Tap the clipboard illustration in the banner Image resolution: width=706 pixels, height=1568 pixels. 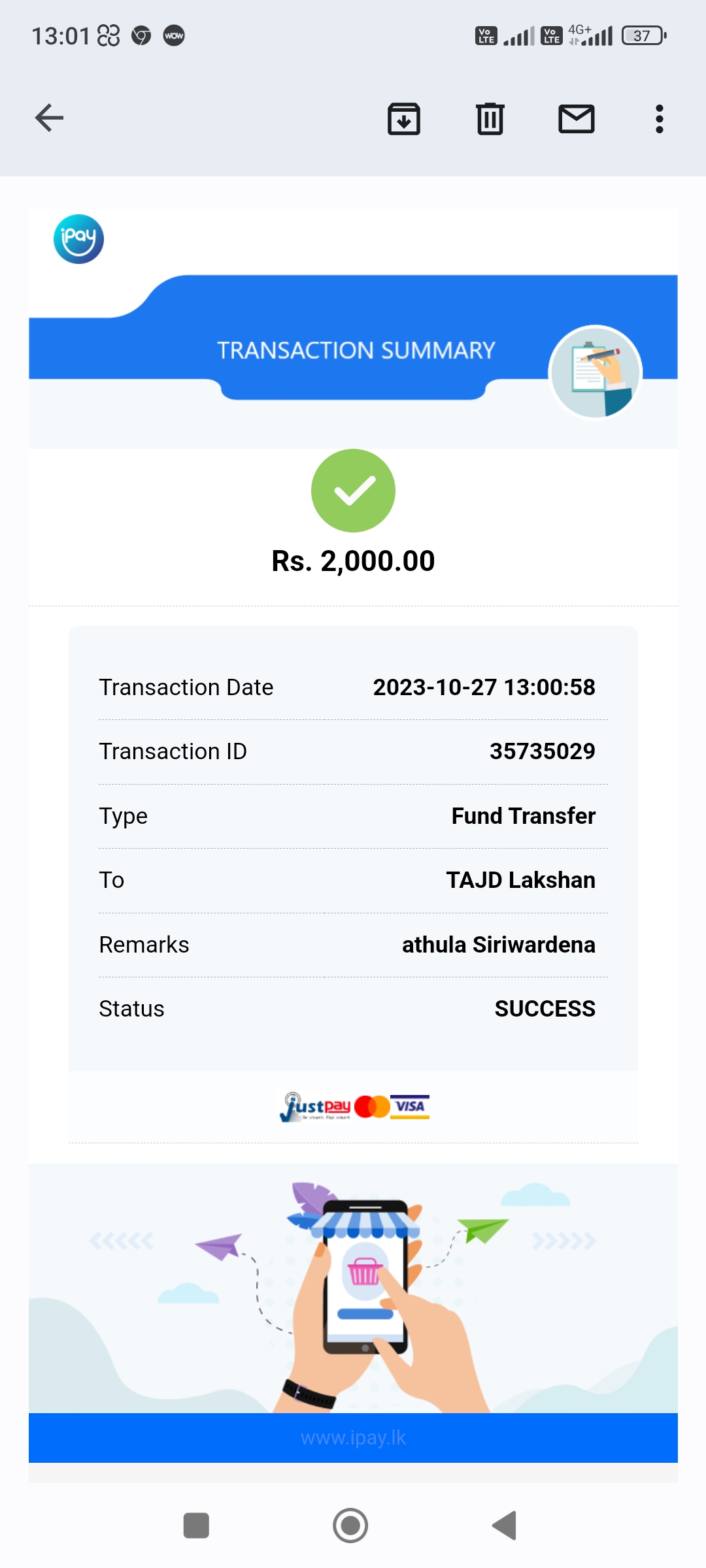pos(595,372)
